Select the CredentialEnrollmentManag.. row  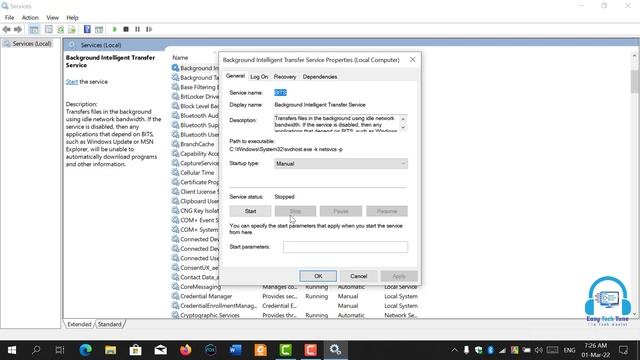(295, 306)
